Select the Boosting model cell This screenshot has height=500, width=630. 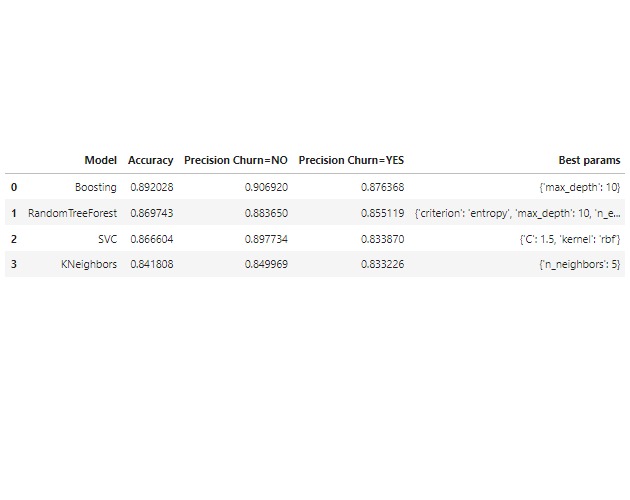[x=95, y=187]
